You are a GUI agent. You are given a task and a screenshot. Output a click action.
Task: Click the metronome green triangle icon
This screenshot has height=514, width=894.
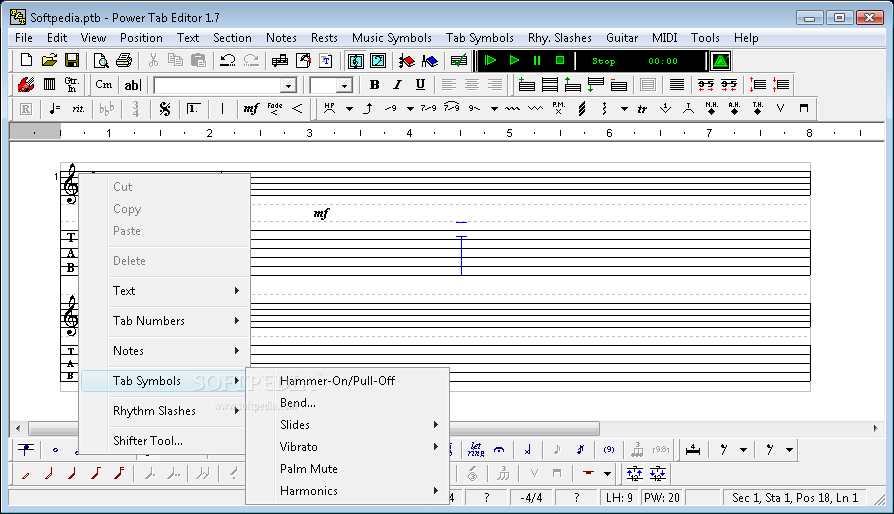pyautogui.click(x=721, y=61)
